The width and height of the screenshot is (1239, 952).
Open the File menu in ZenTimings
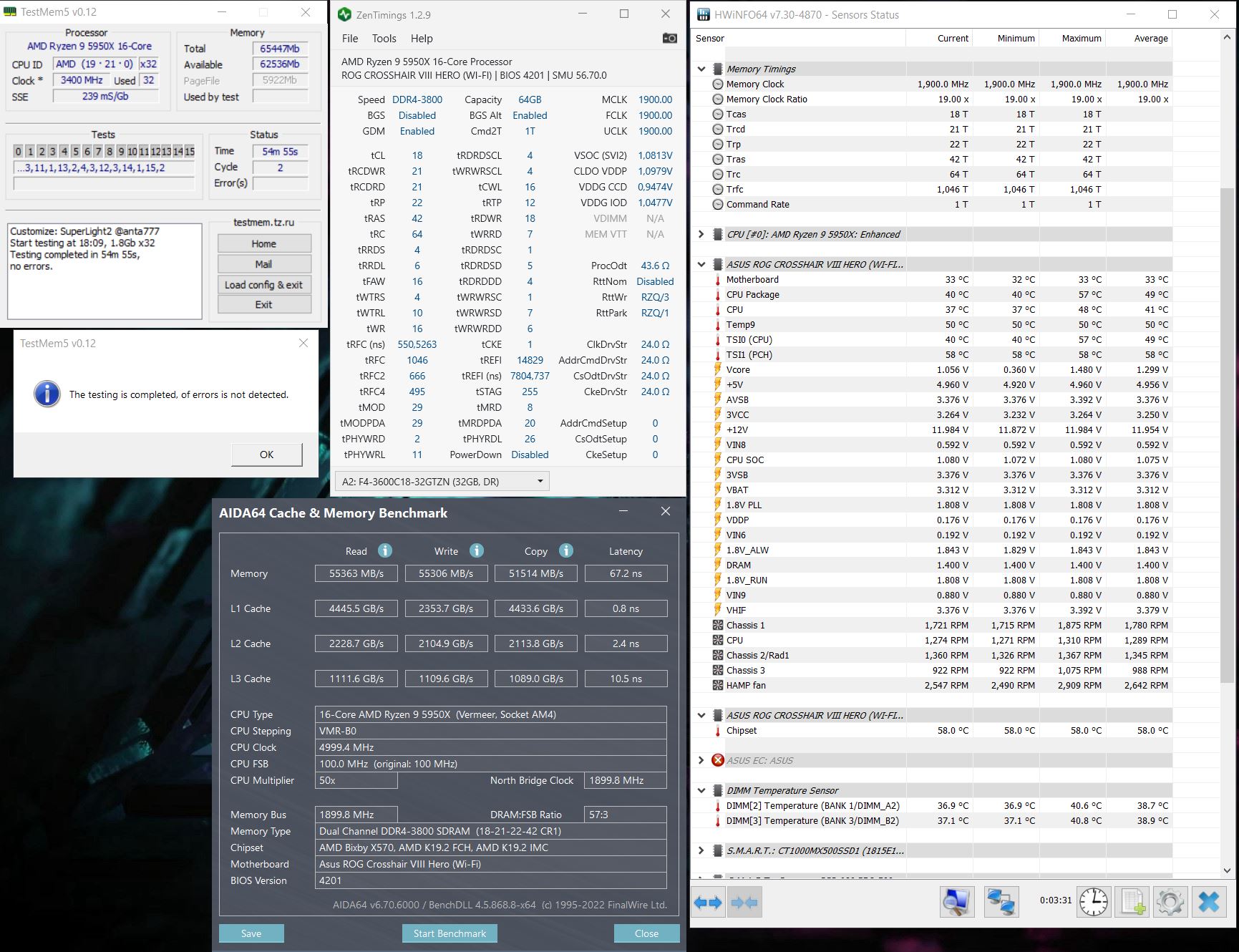tap(350, 39)
